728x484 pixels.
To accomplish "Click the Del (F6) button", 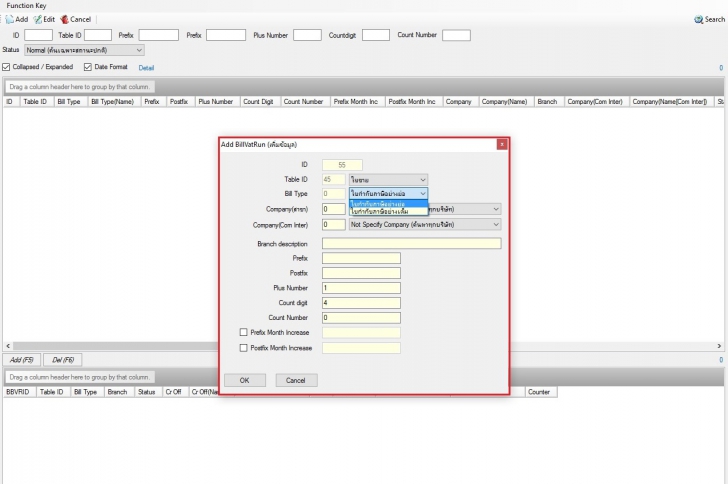I will pyautogui.click(x=63, y=360).
